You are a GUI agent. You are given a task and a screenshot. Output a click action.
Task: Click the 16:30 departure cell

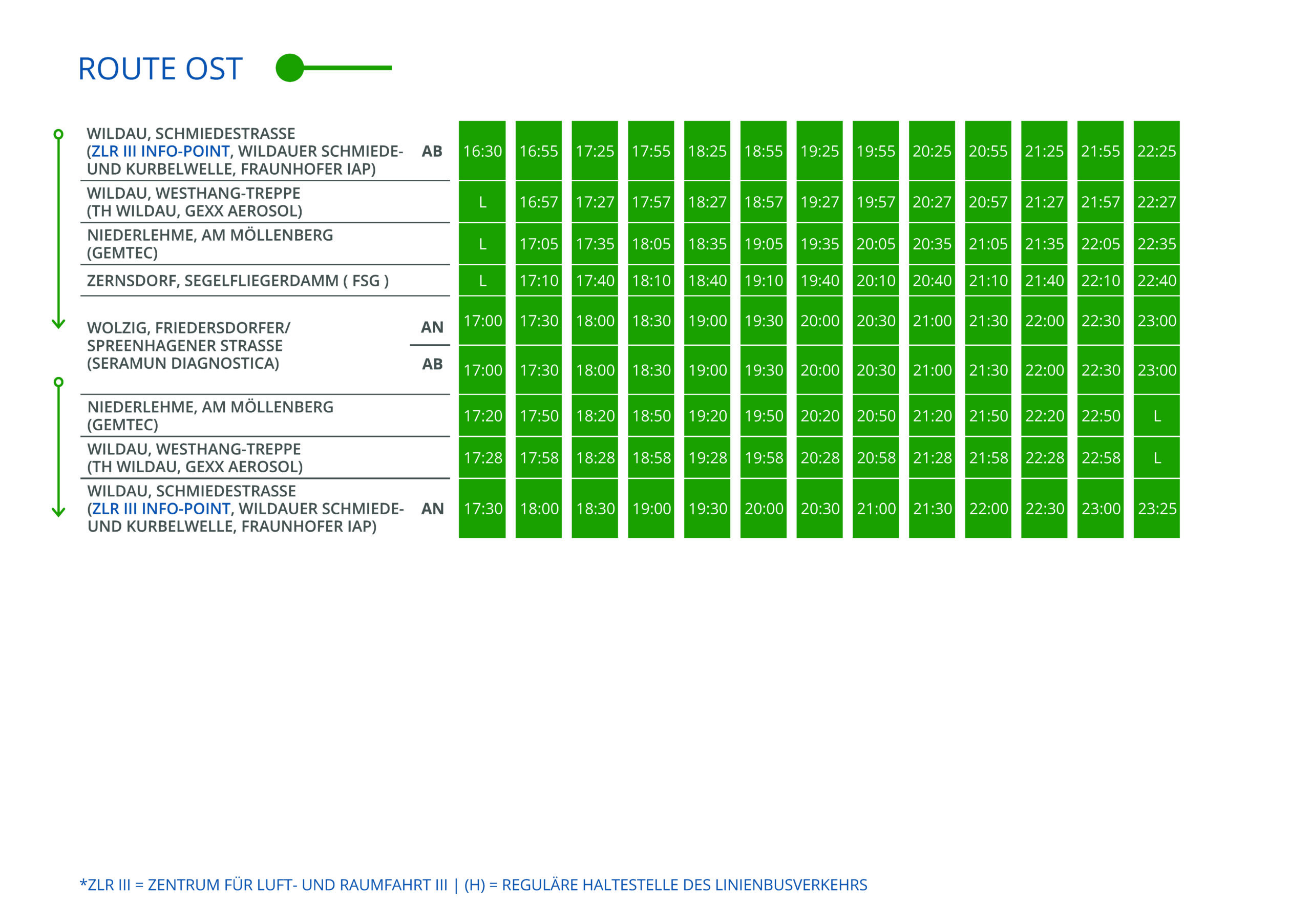[482, 151]
